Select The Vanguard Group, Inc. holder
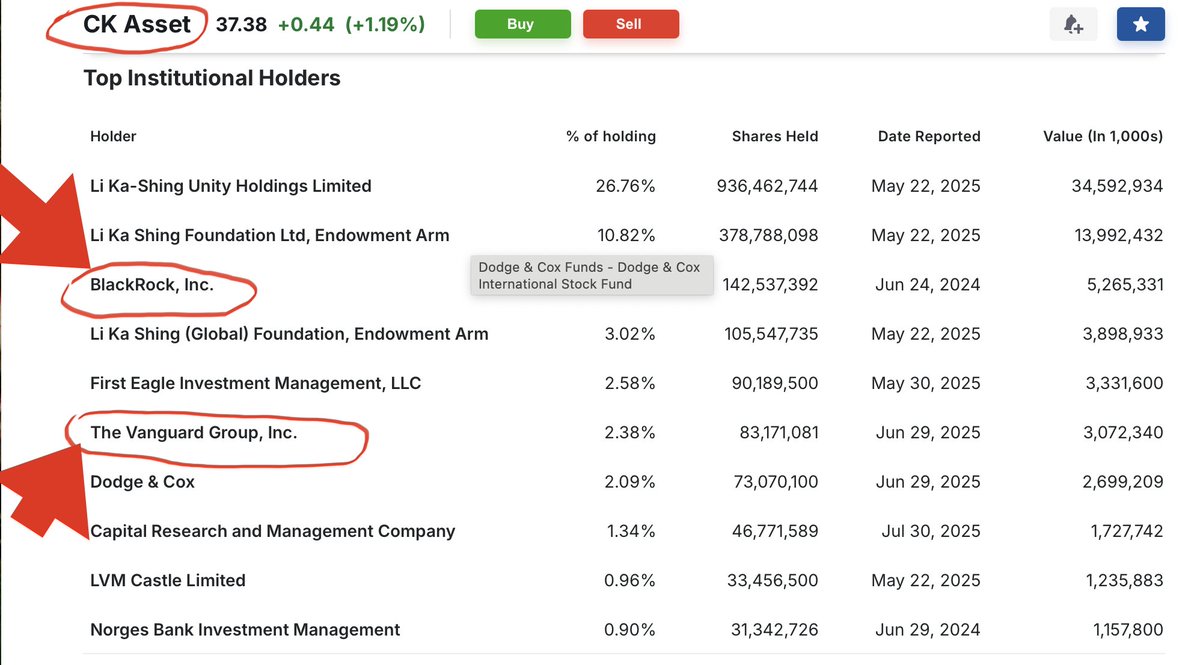 (194, 432)
